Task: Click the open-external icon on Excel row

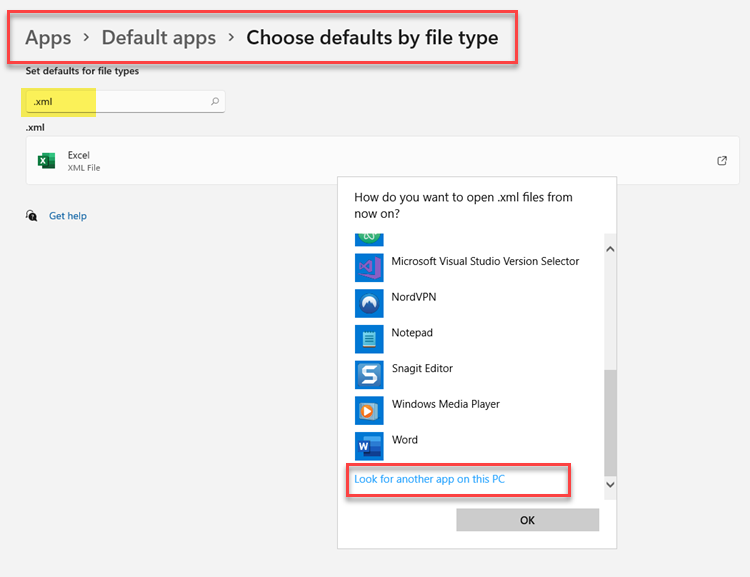Action: point(722,161)
